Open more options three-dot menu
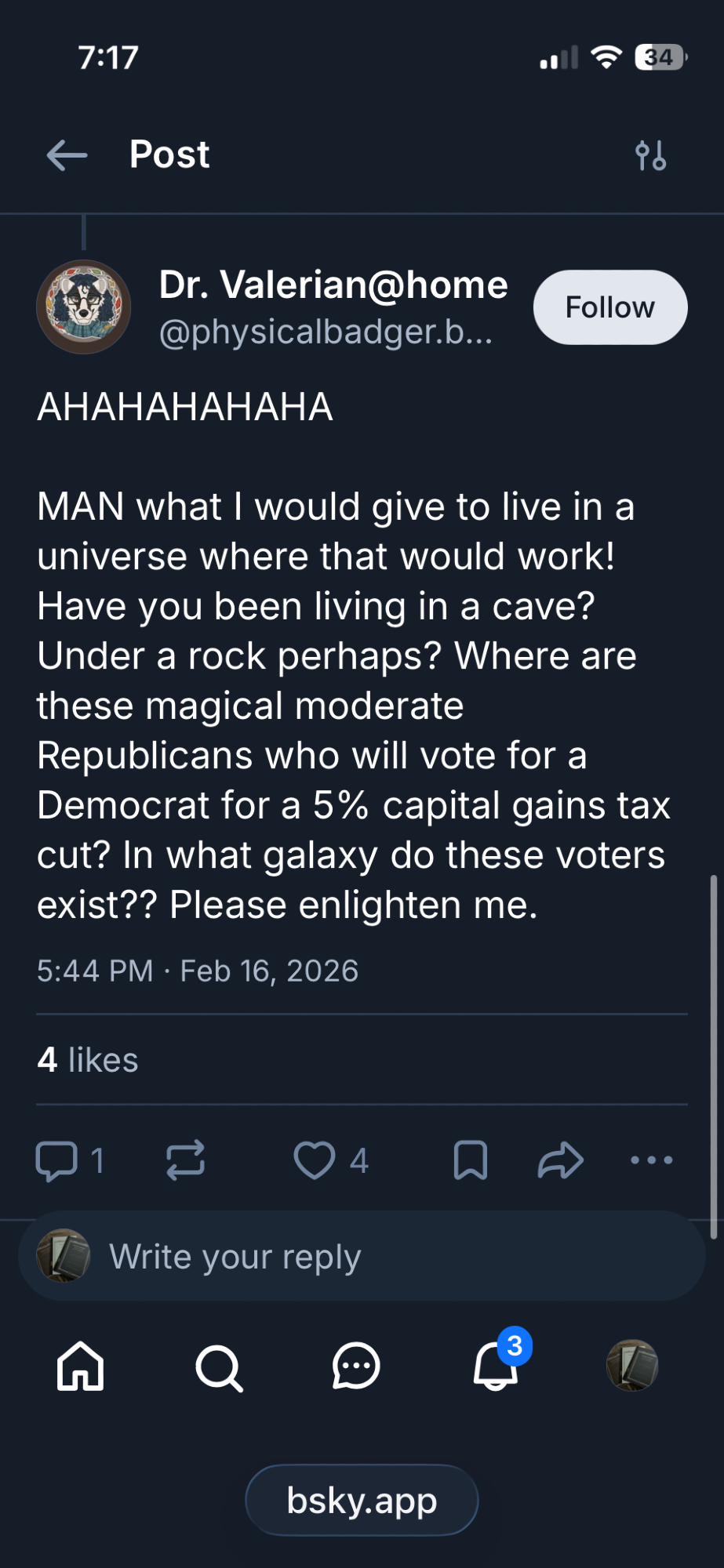The width and height of the screenshot is (724, 1568). [651, 1160]
